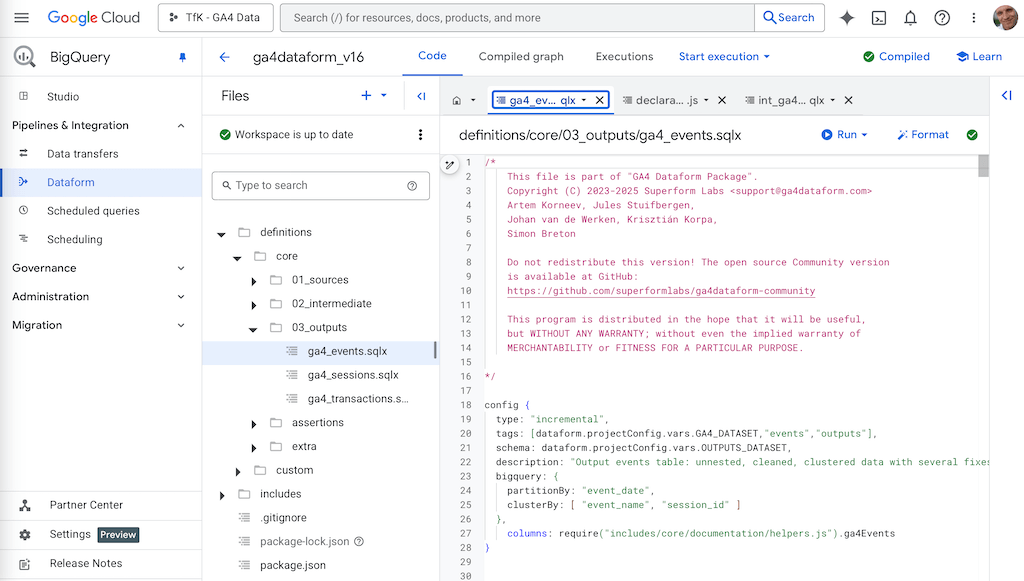Screen dimensions: 1024x581
Task: Open Partner Center
Action: point(86,505)
